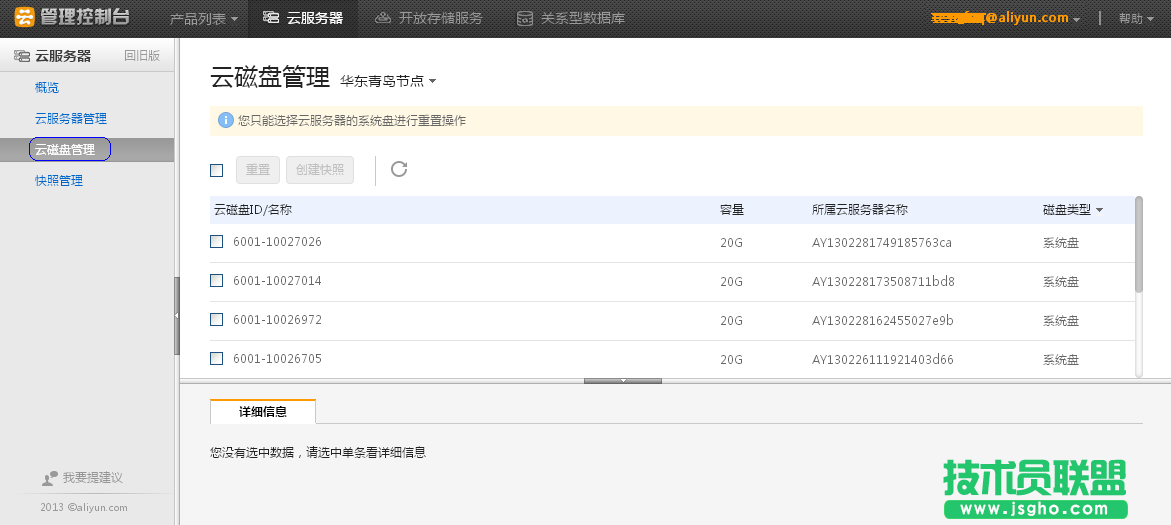
Task: Tick the select-all checkbox above the disk list
Action: point(216,170)
